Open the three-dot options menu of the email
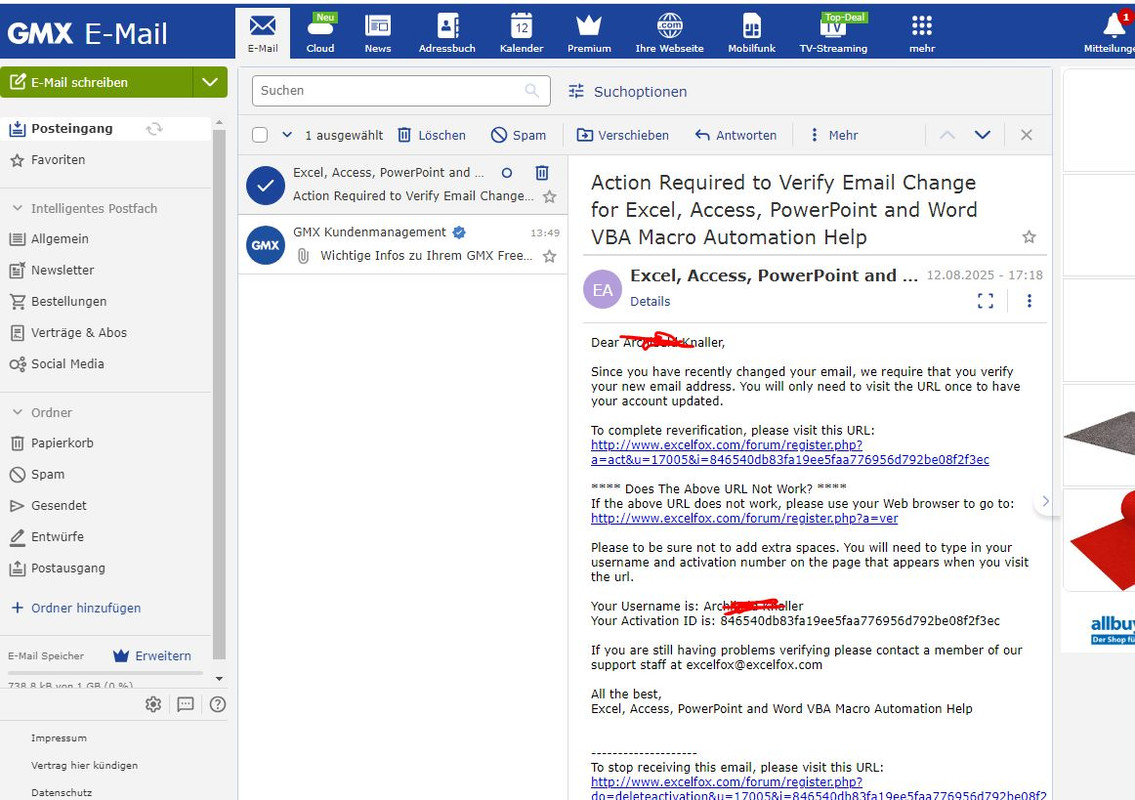Screen dimensions: 1135x800 [1029, 300]
